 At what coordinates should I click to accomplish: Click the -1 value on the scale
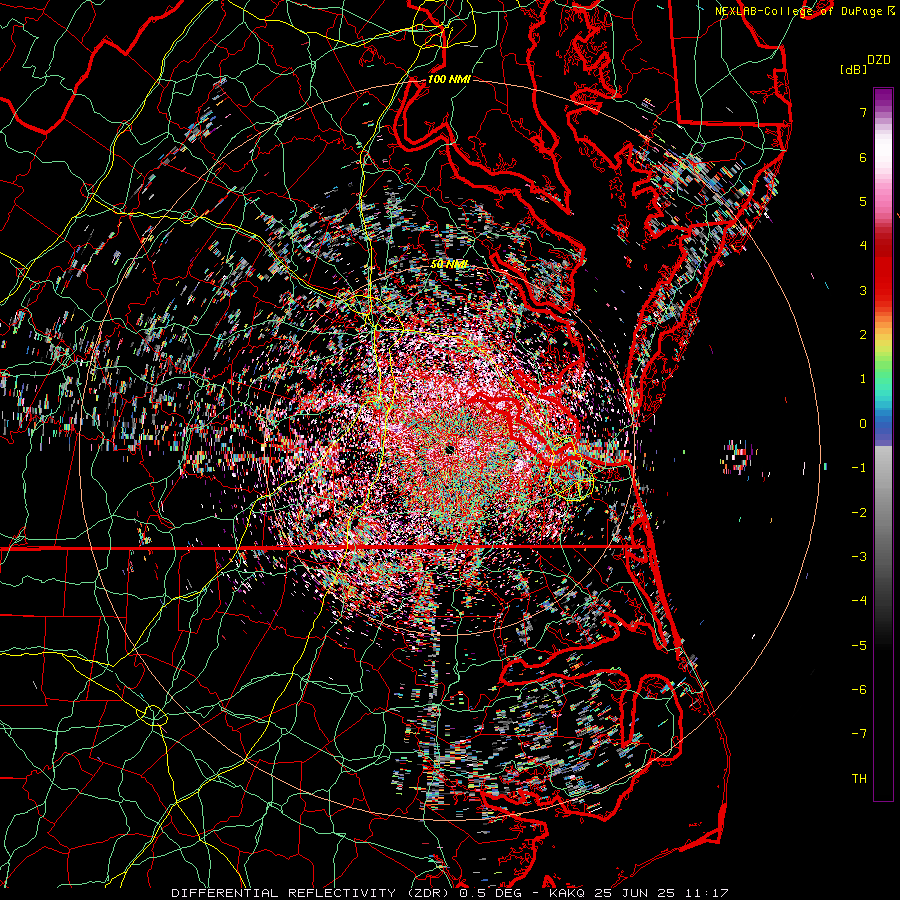(x=859, y=468)
